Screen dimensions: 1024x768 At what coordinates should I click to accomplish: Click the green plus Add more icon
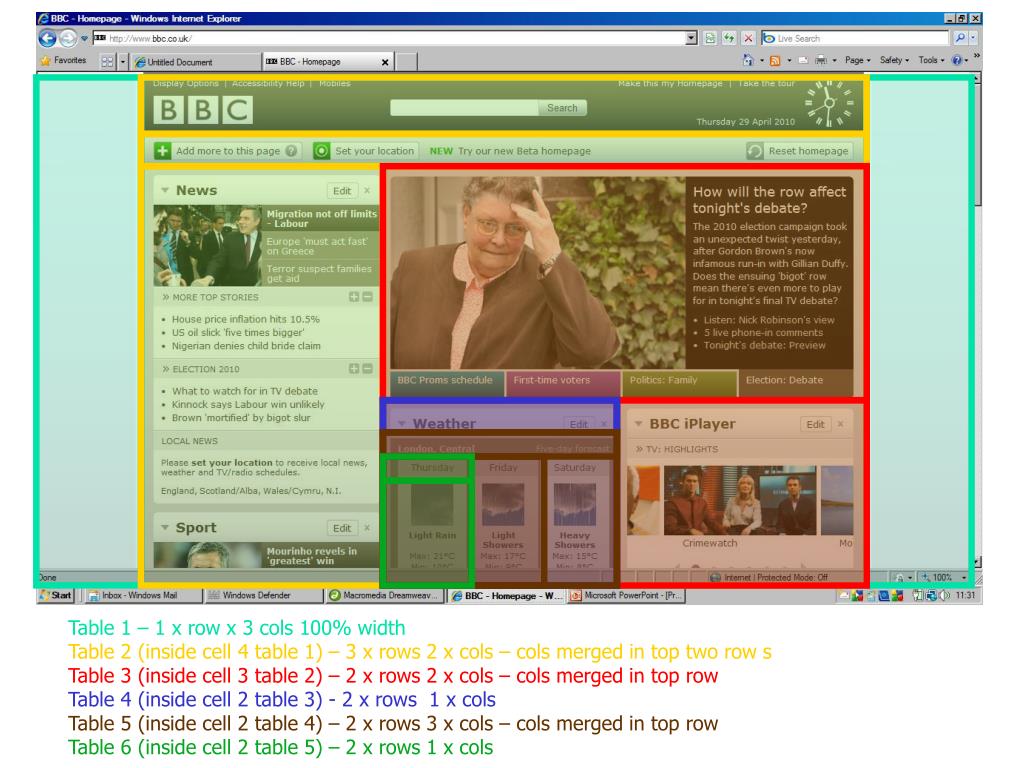click(162, 151)
